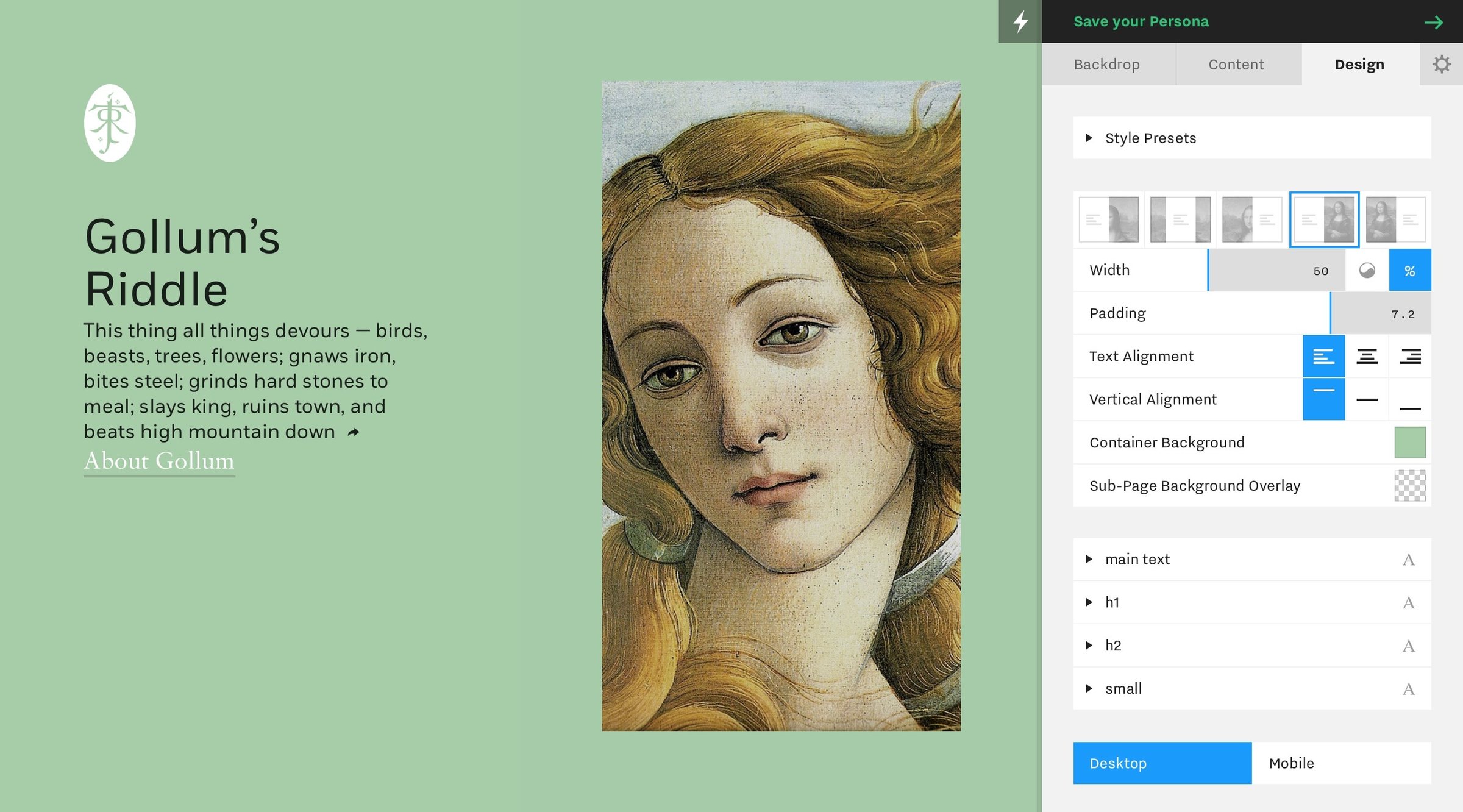
Task: Open the Sub-Page Background Overlay swatch
Action: pyautogui.click(x=1410, y=486)
